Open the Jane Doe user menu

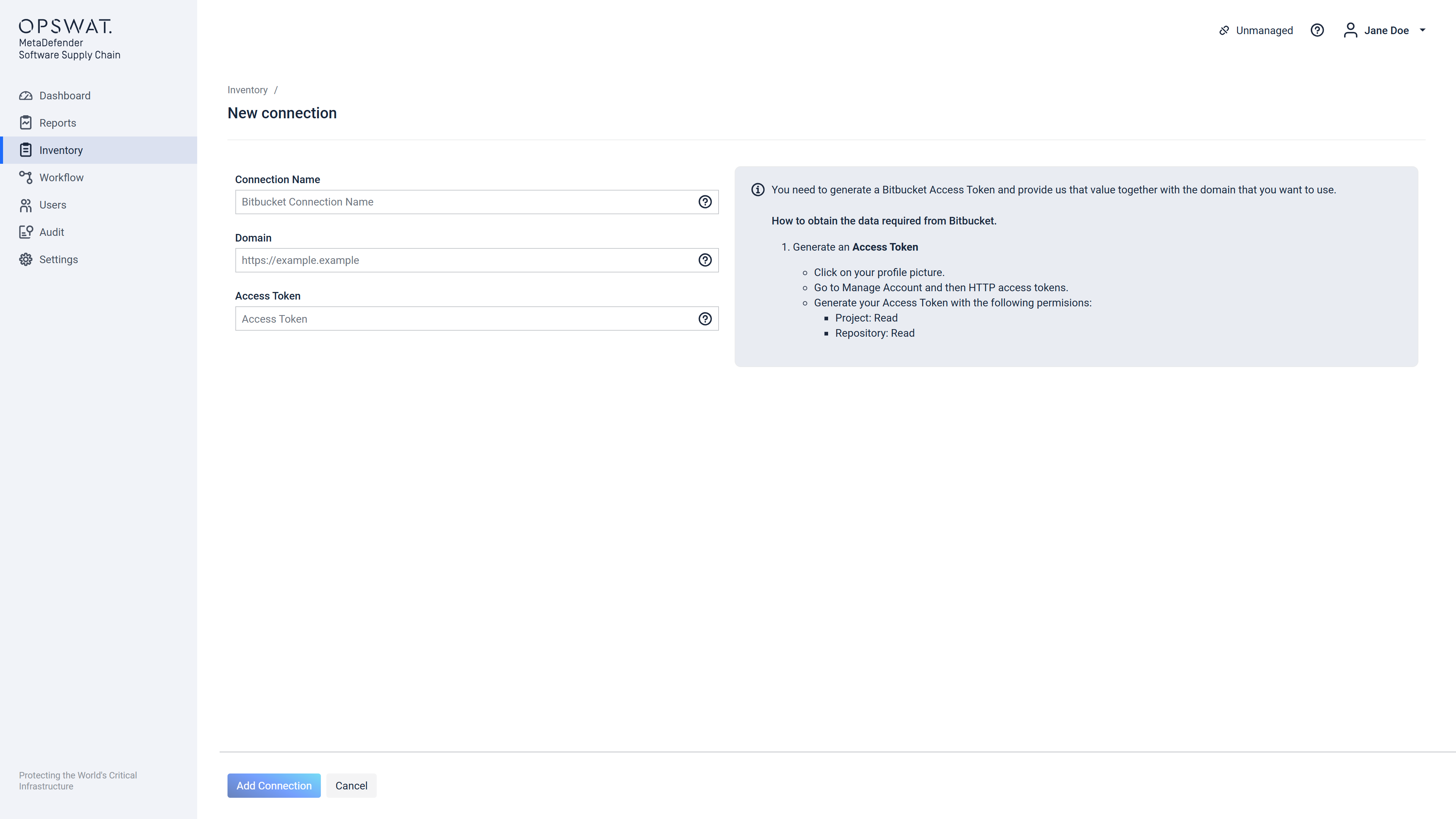(x=1385, y=30)
